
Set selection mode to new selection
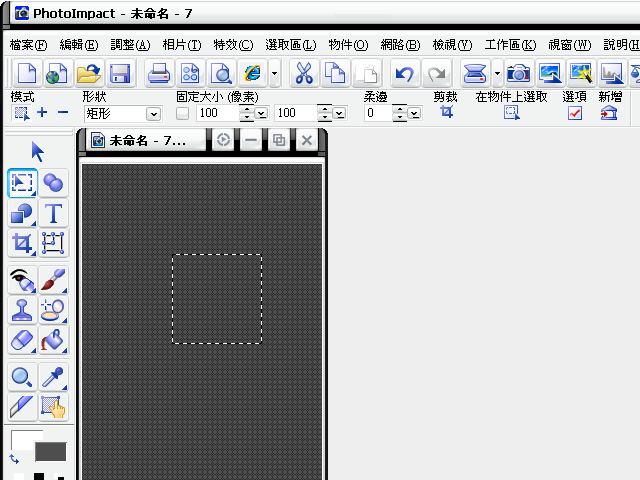(22, 113)
